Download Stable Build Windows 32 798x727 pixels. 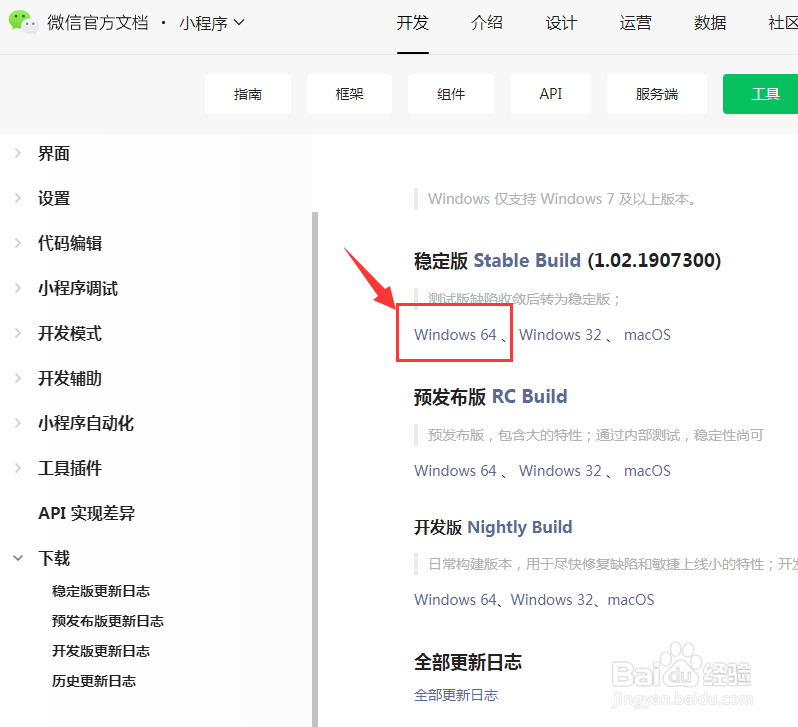(560, 334)
